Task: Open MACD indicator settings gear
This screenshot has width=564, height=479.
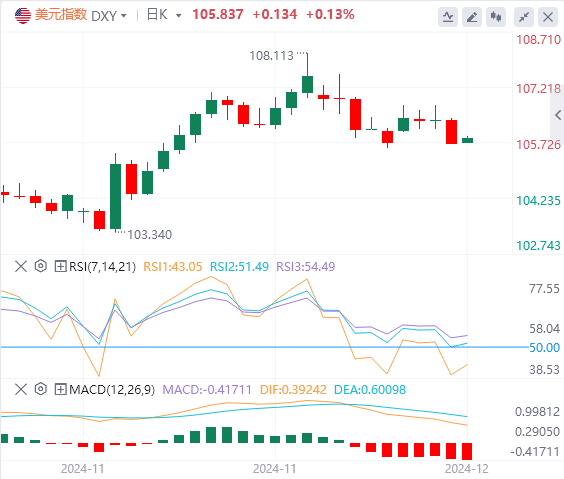Action: point(41,389)
